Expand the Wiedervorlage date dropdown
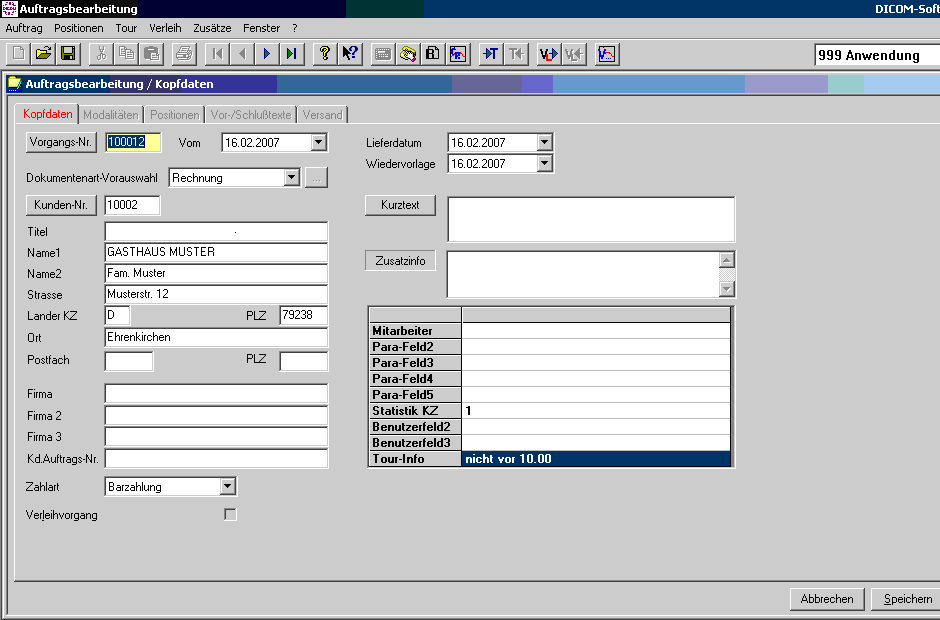 click(x=544, y=164)
